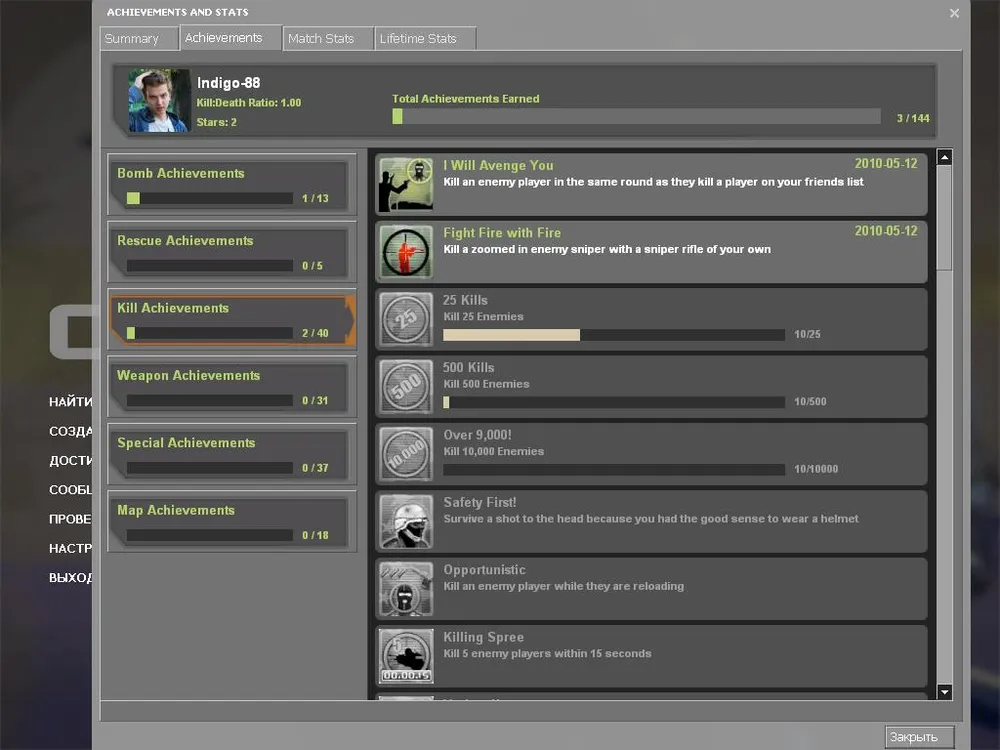Click the I Will Avenge You 2010-05-12 date
The image size is (1000, 750).
(886, 164)
